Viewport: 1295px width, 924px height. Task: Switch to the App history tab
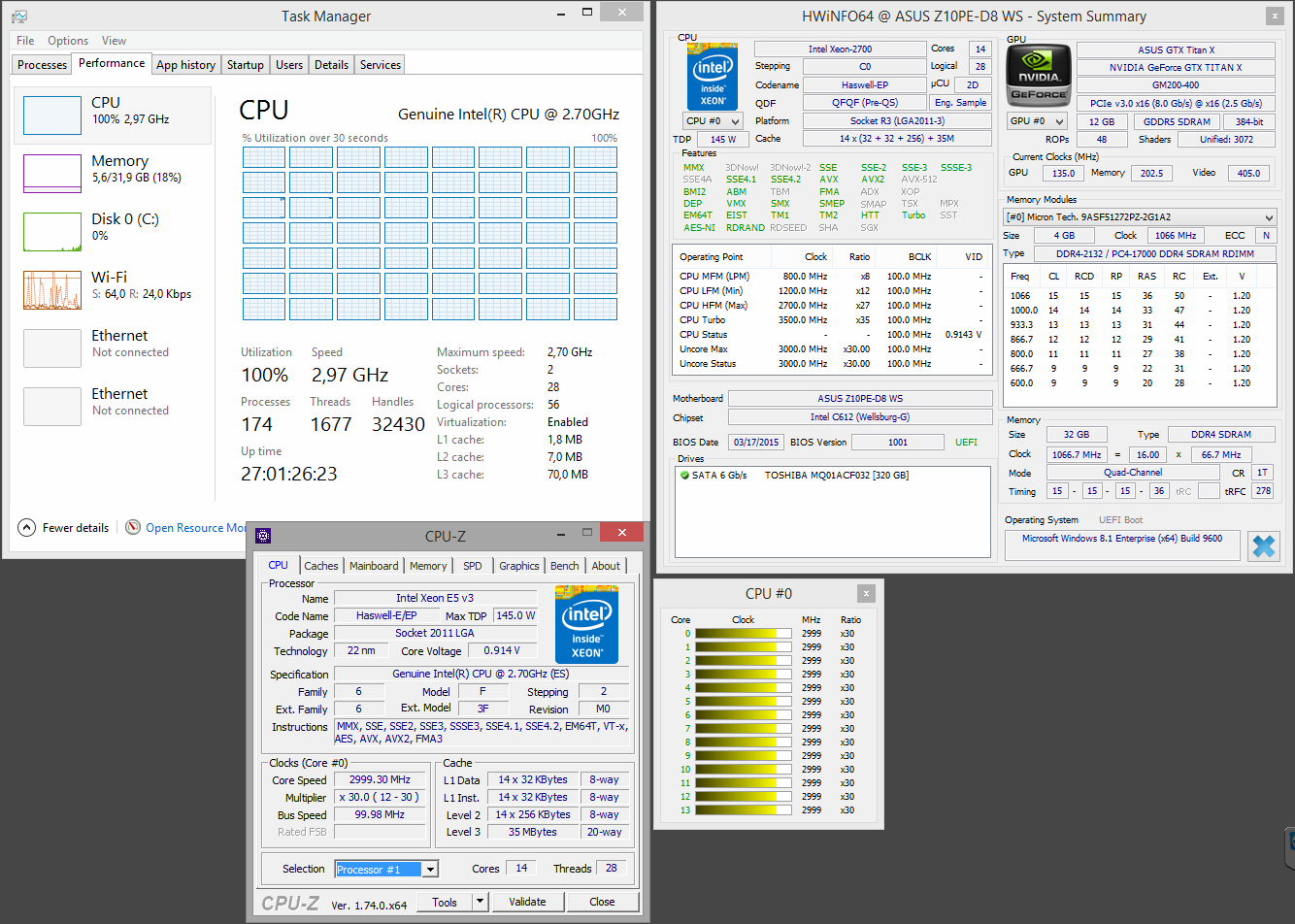[x=185, y=65]
